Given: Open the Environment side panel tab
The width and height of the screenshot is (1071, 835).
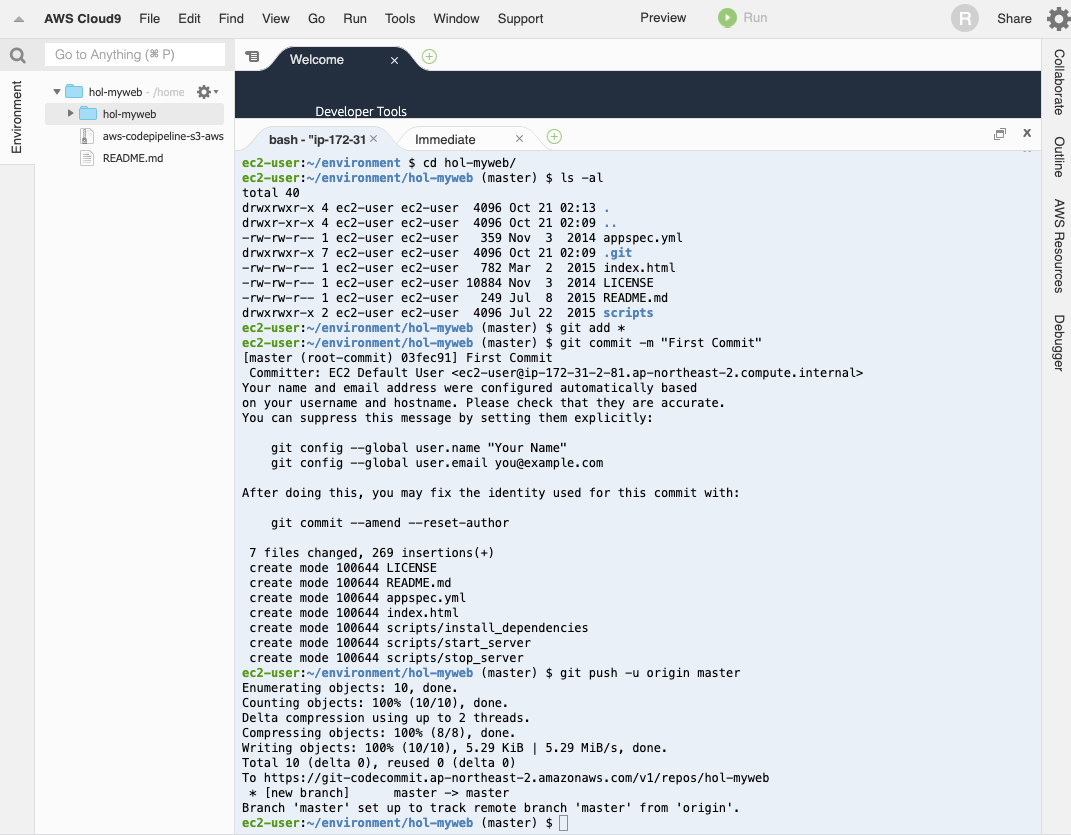Looking at the screenshot, I should point(17,117).
